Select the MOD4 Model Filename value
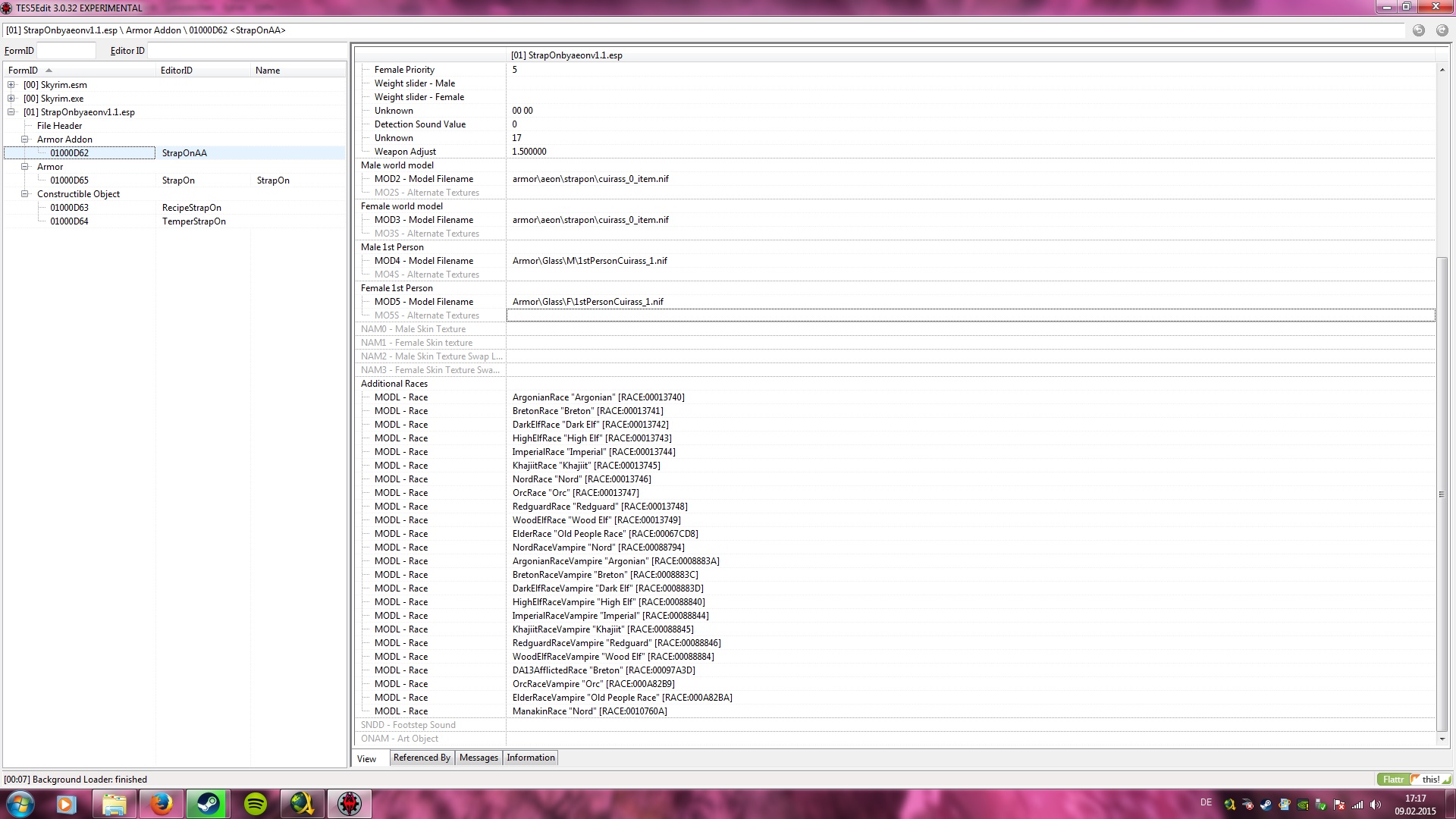Image resolution: width=1456 pixels, height=819 pixels. 590,261
